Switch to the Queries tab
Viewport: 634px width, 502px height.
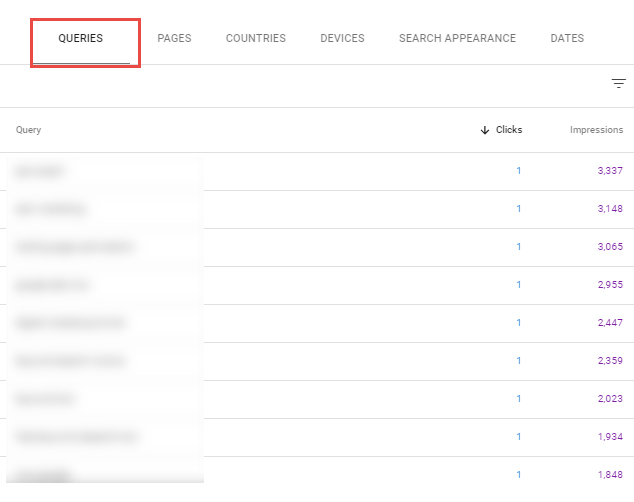coord(81,38)
